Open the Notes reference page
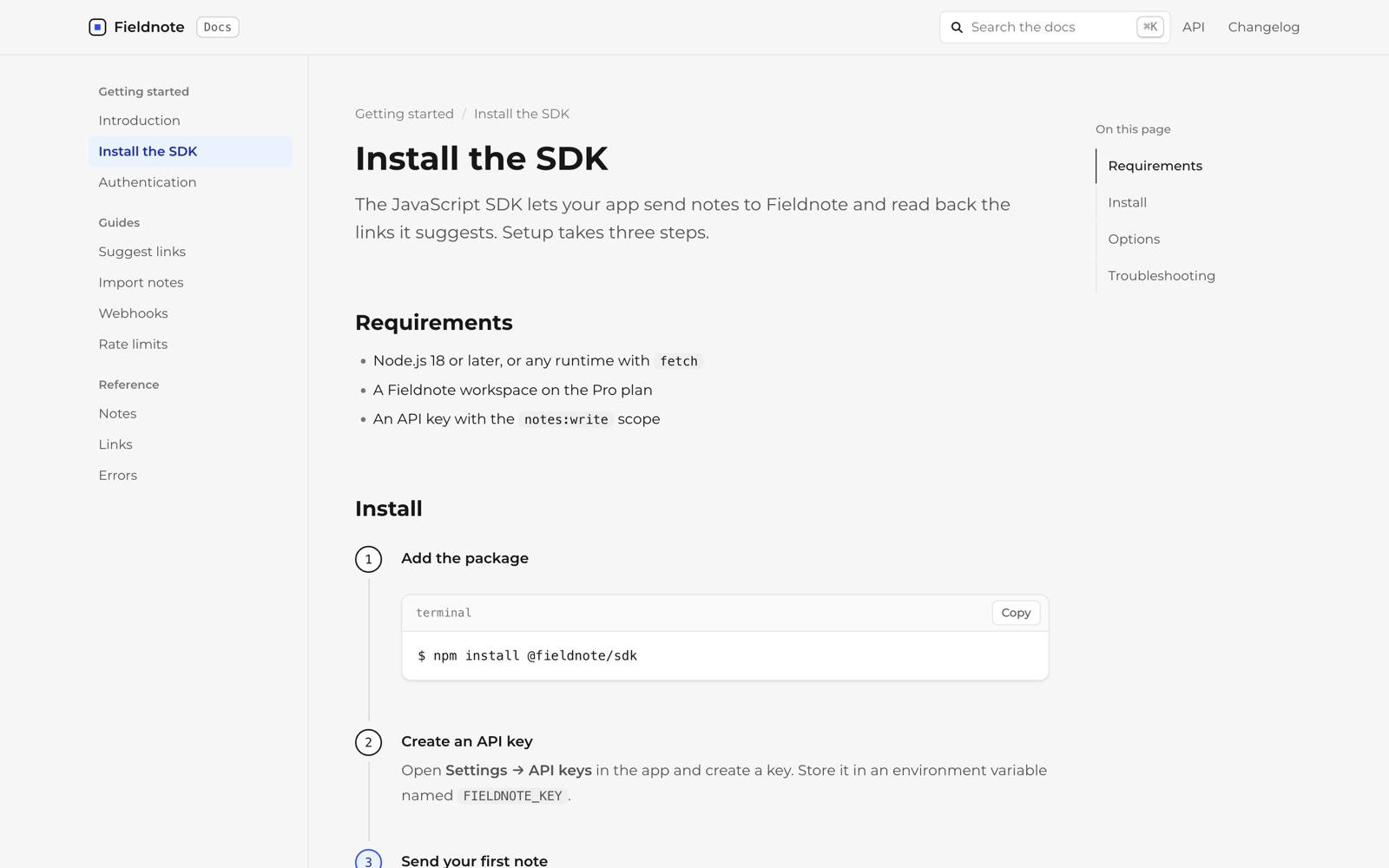This screenshot has width=1389, height=868. click(190, 414)
